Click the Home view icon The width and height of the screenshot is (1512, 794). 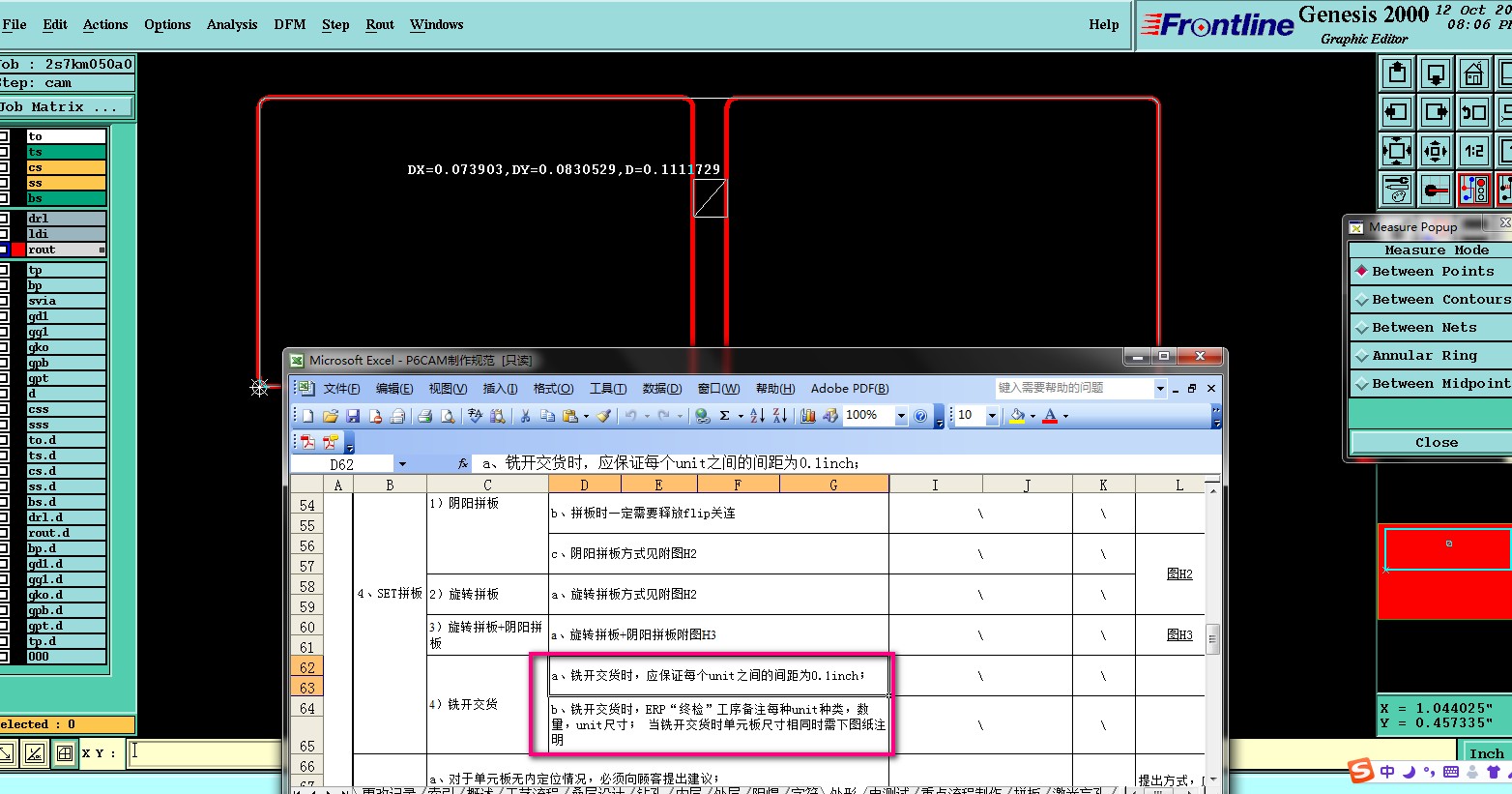tap(1474, 74)
